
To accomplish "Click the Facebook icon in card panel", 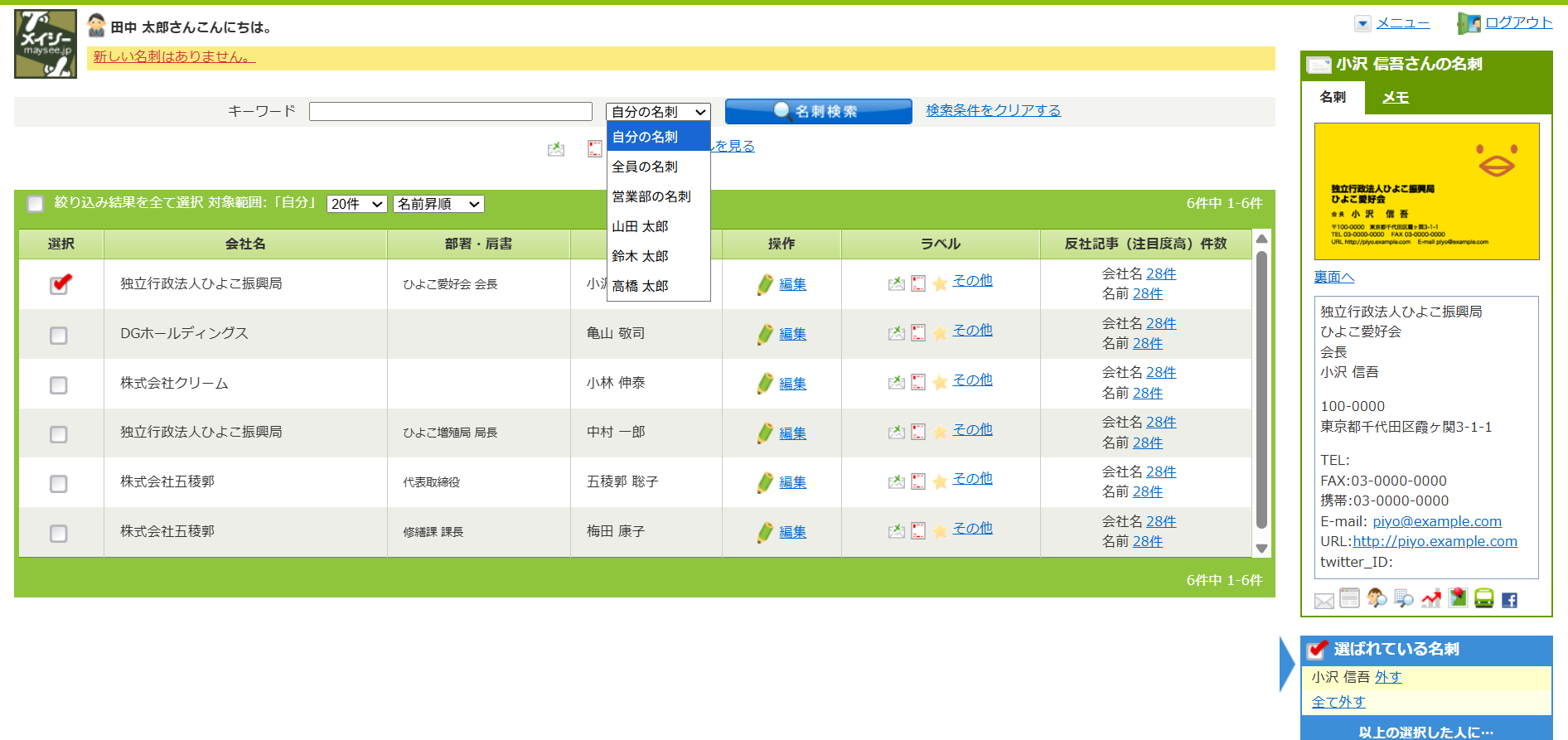I will (x=1509, y=600).
